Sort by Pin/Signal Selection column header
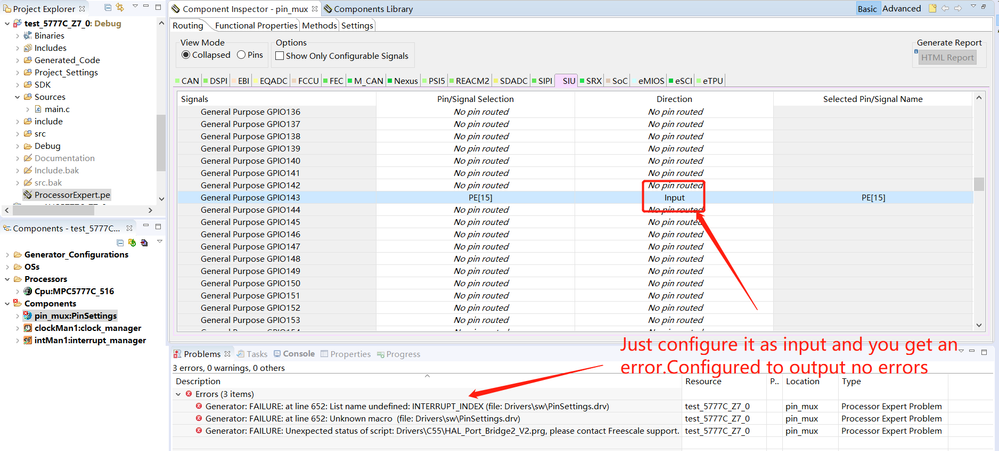The image size is (999, 451). pos(475,99)
